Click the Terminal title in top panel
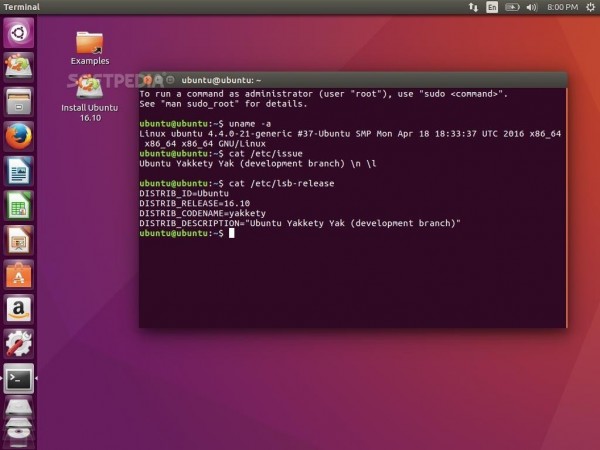This screenshot has height=450, width=600. coord(21,7)
